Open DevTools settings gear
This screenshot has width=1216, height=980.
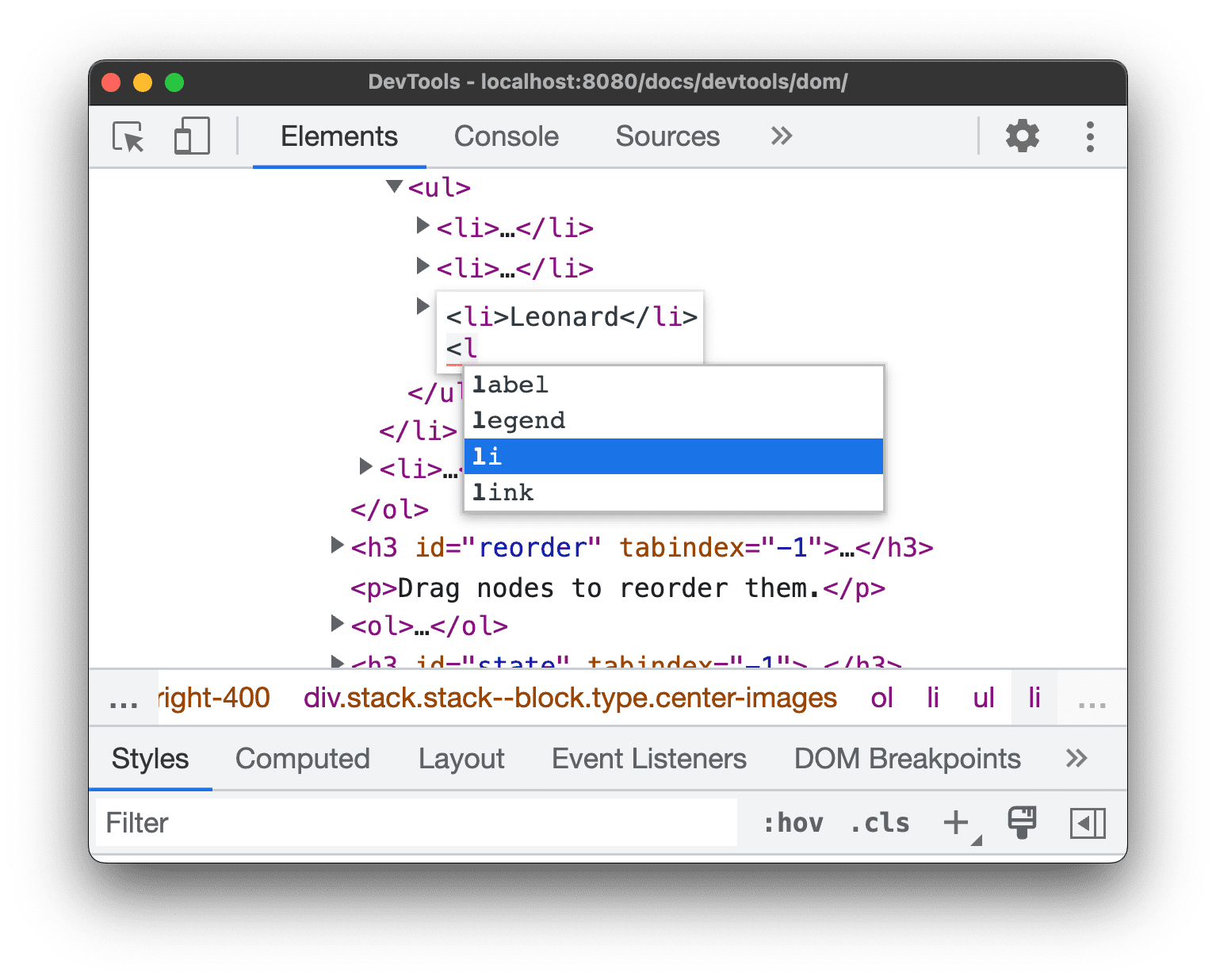pyautogui.click(x=1023, y=136)
